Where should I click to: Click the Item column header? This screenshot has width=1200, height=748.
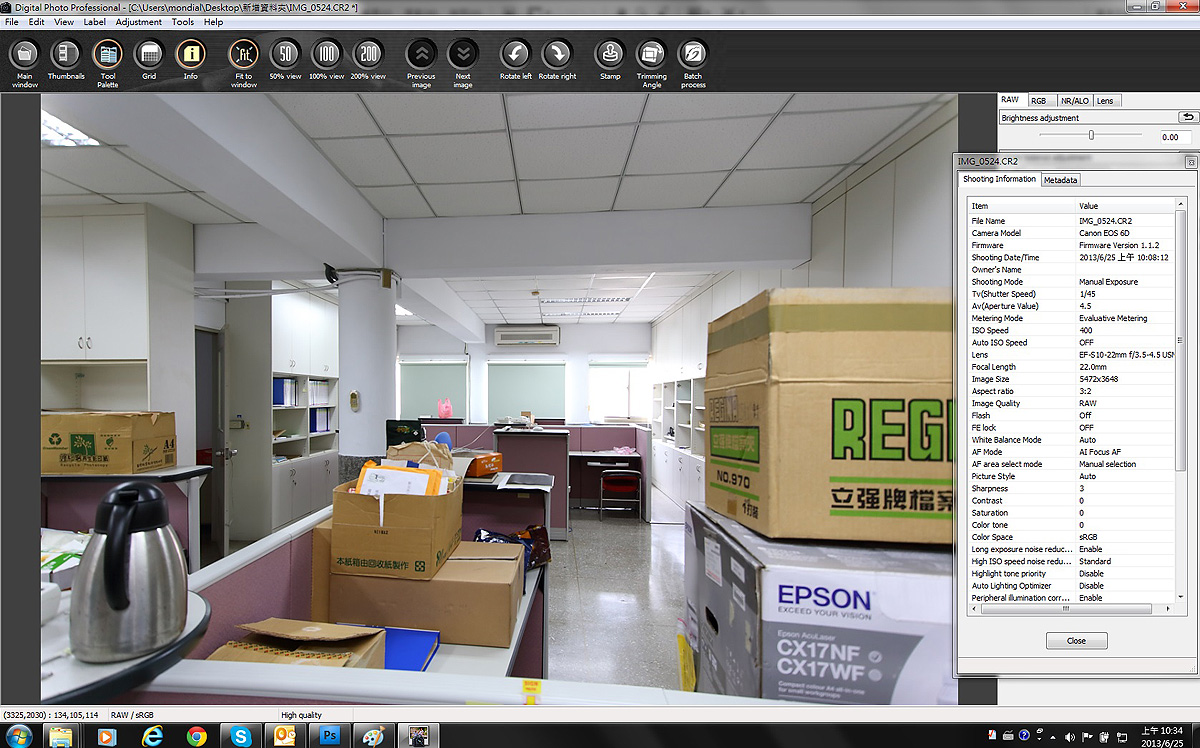(1021, 206)
